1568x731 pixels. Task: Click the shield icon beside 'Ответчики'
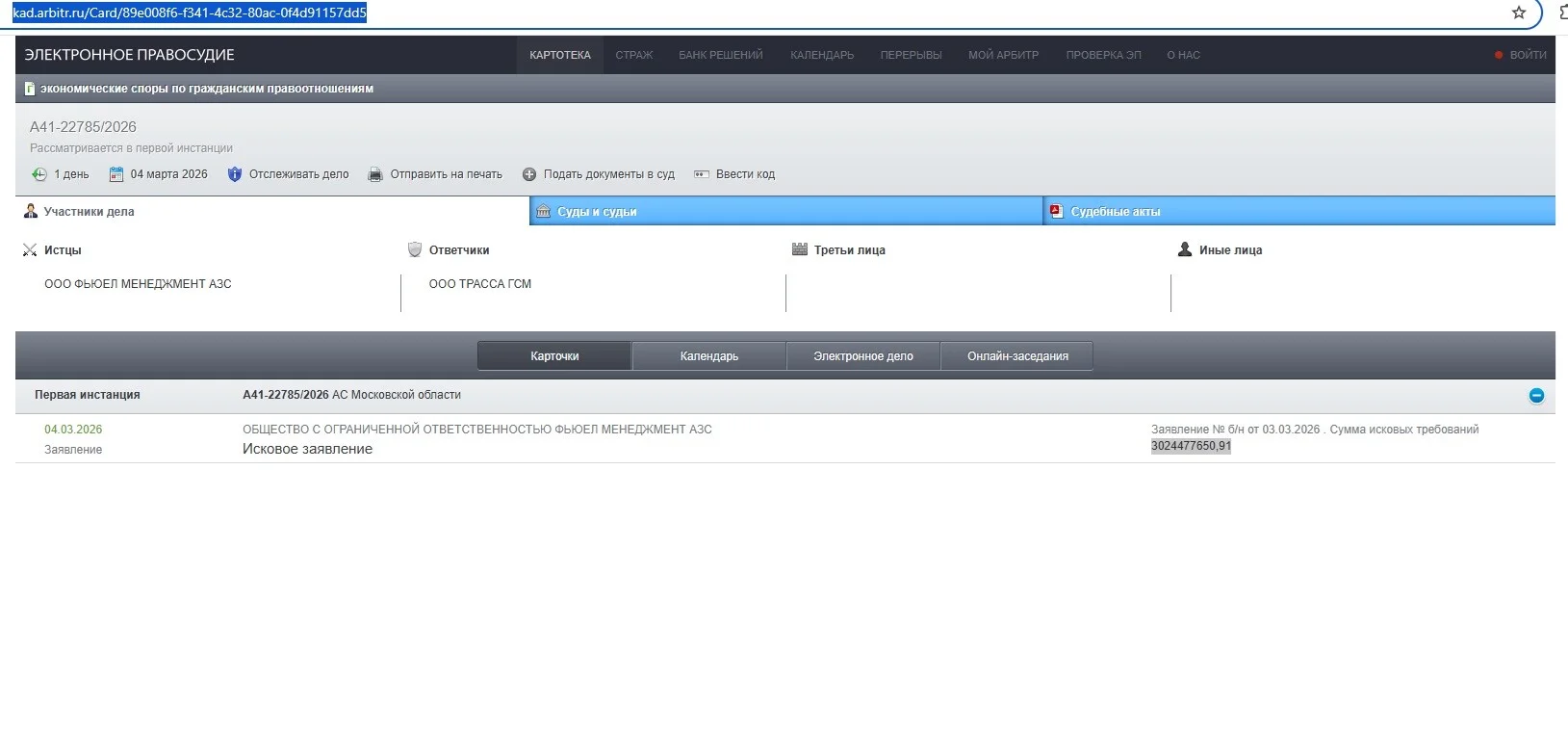click(415, 249)
